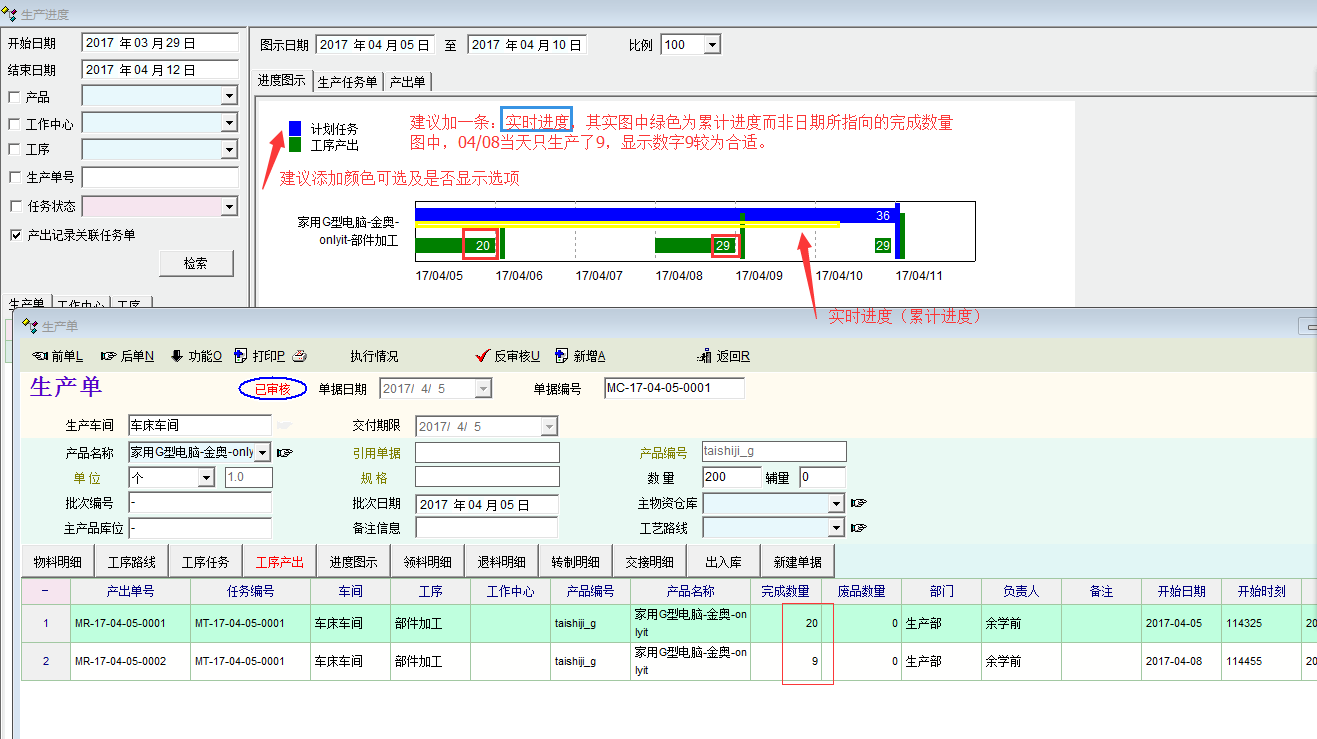
Task: Open the 比例 scale dropdown
Action: (x=711, y=45)
